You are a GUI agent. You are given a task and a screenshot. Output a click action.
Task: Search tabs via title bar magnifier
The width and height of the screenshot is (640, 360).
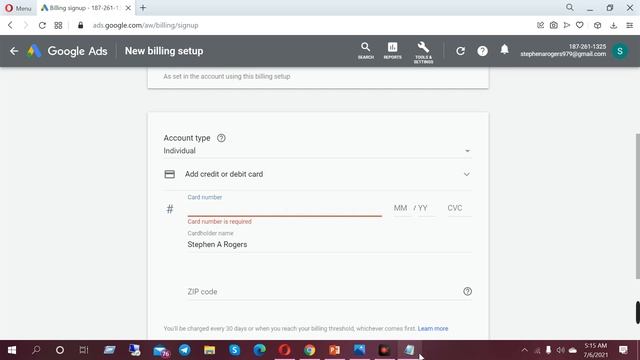(x=570, y=7)
